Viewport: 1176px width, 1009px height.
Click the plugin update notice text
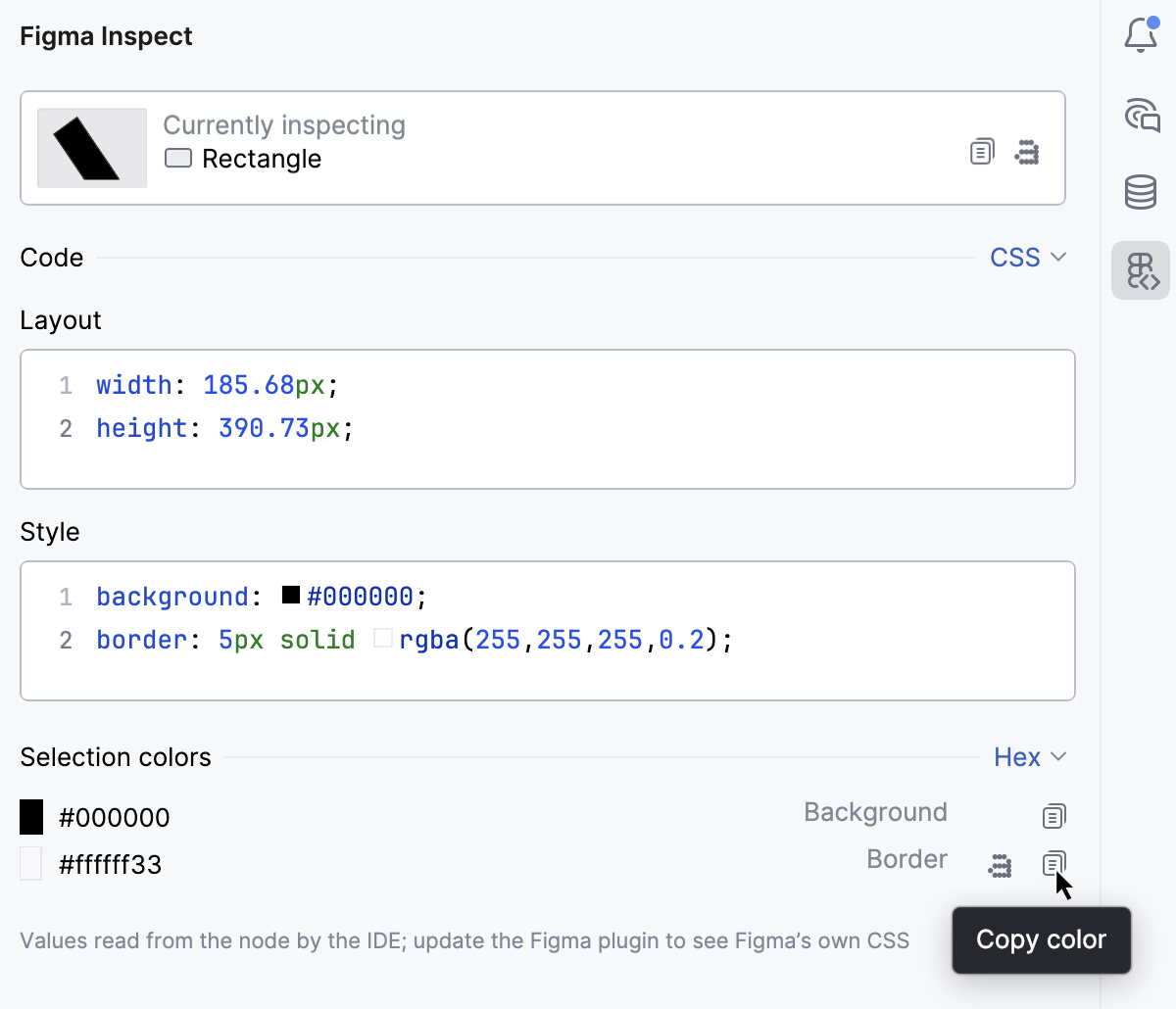click(x=465, y=941)
